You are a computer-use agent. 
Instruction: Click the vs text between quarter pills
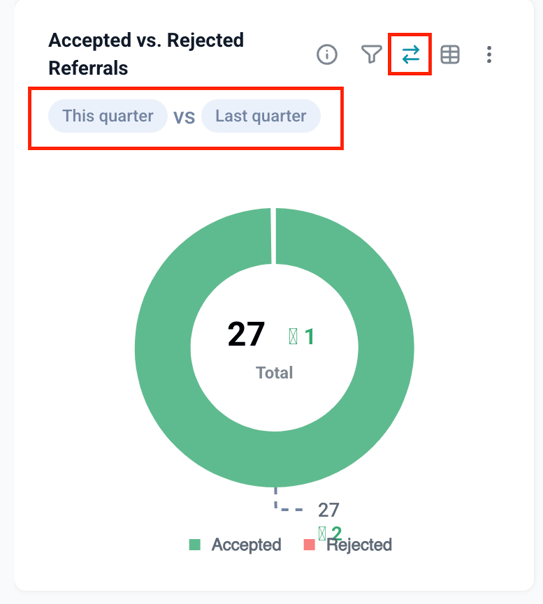coord(184,117)
